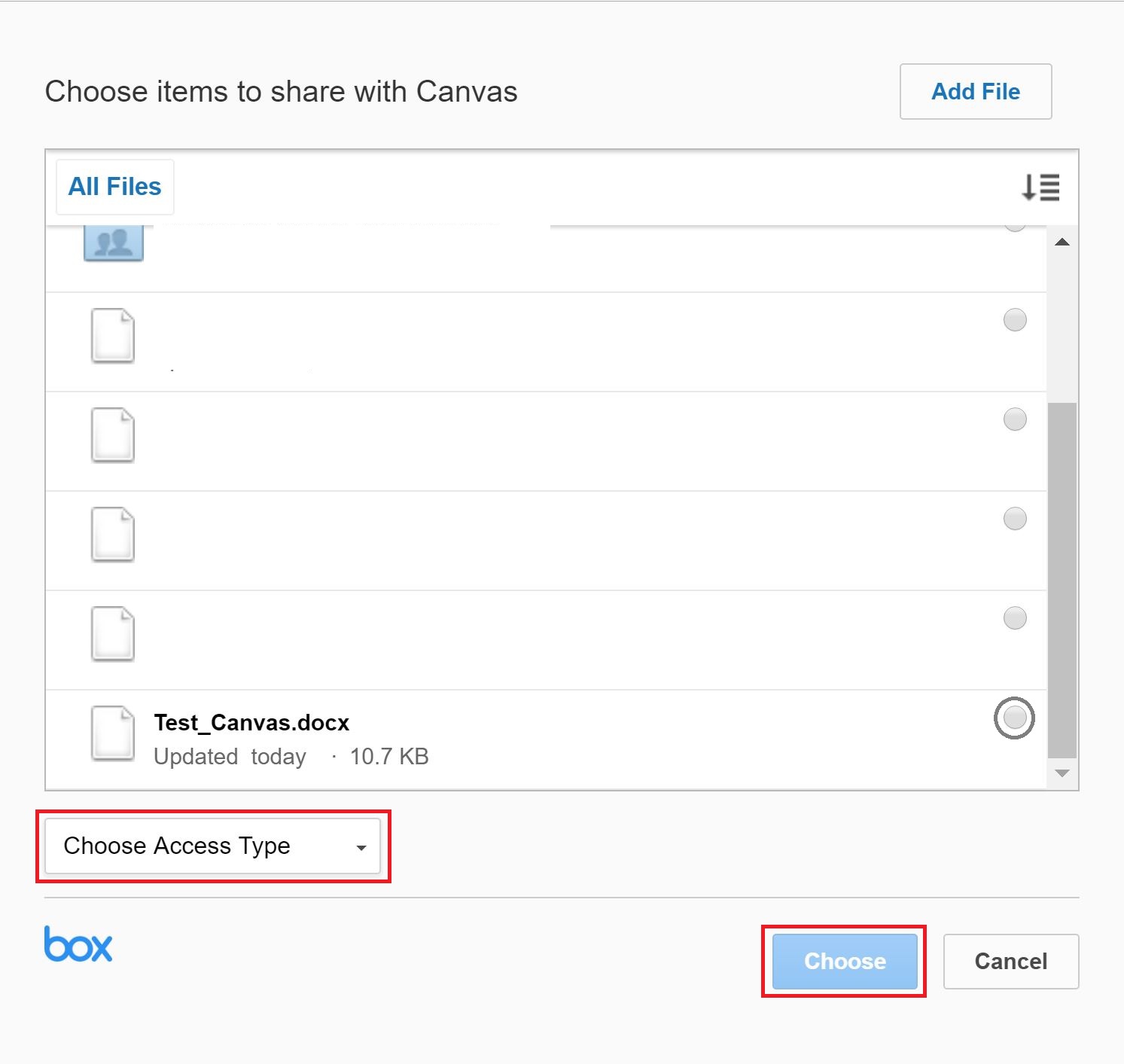This screenshot has height=1064, width=1124.
Task: Open the Choose Access Type dropdown
Action: point(212,846)
